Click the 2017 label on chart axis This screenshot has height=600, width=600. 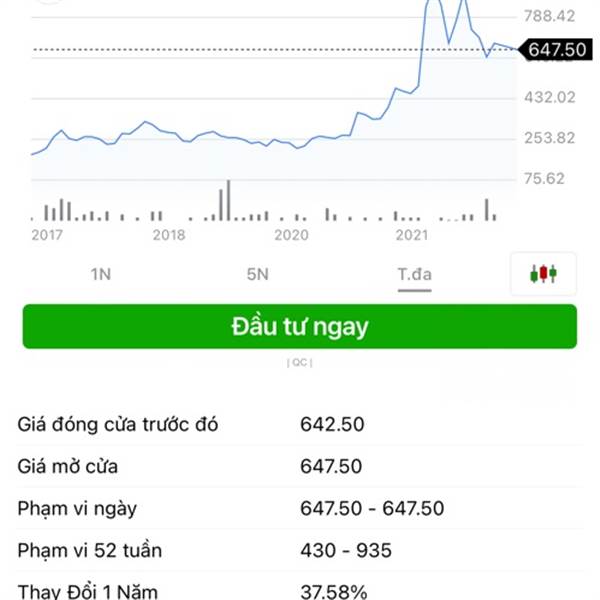pyautogui.click(x=47, y=235)
